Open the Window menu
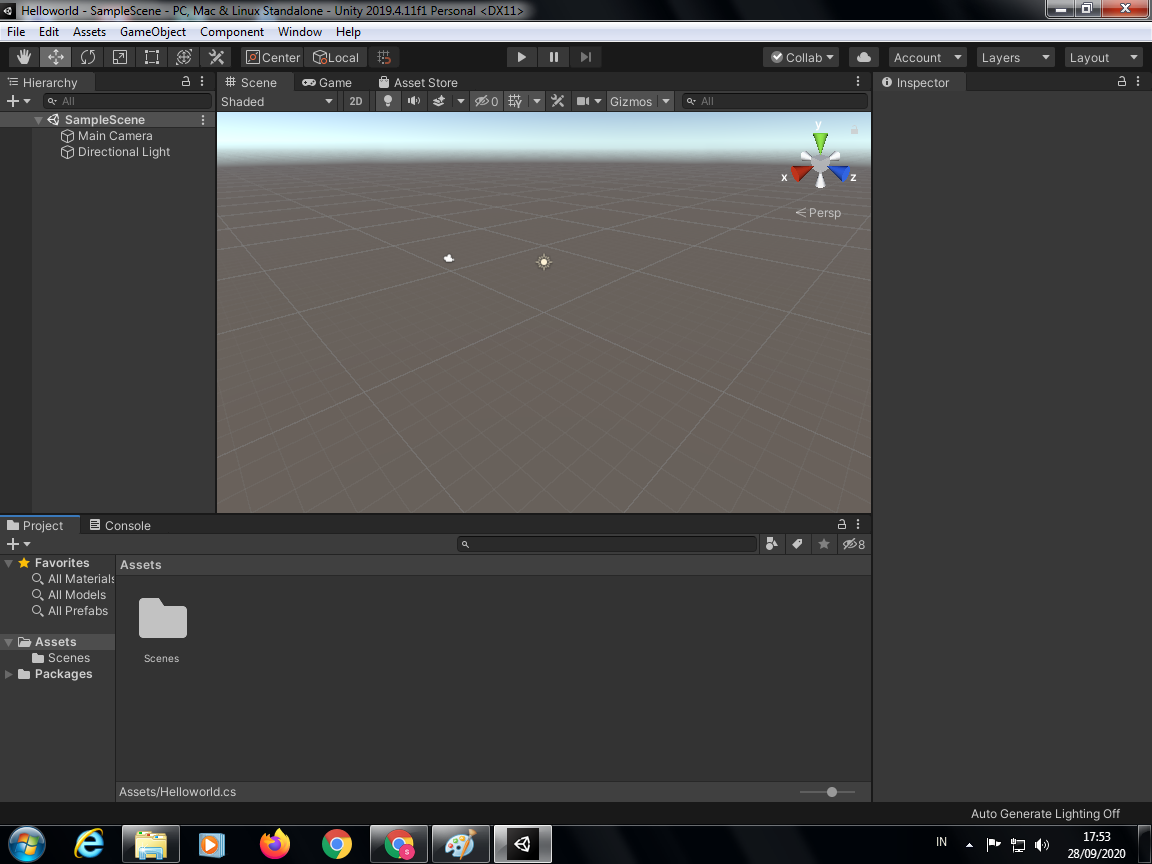This screenshot has height=864, width=1152. [x=300, y=32]
